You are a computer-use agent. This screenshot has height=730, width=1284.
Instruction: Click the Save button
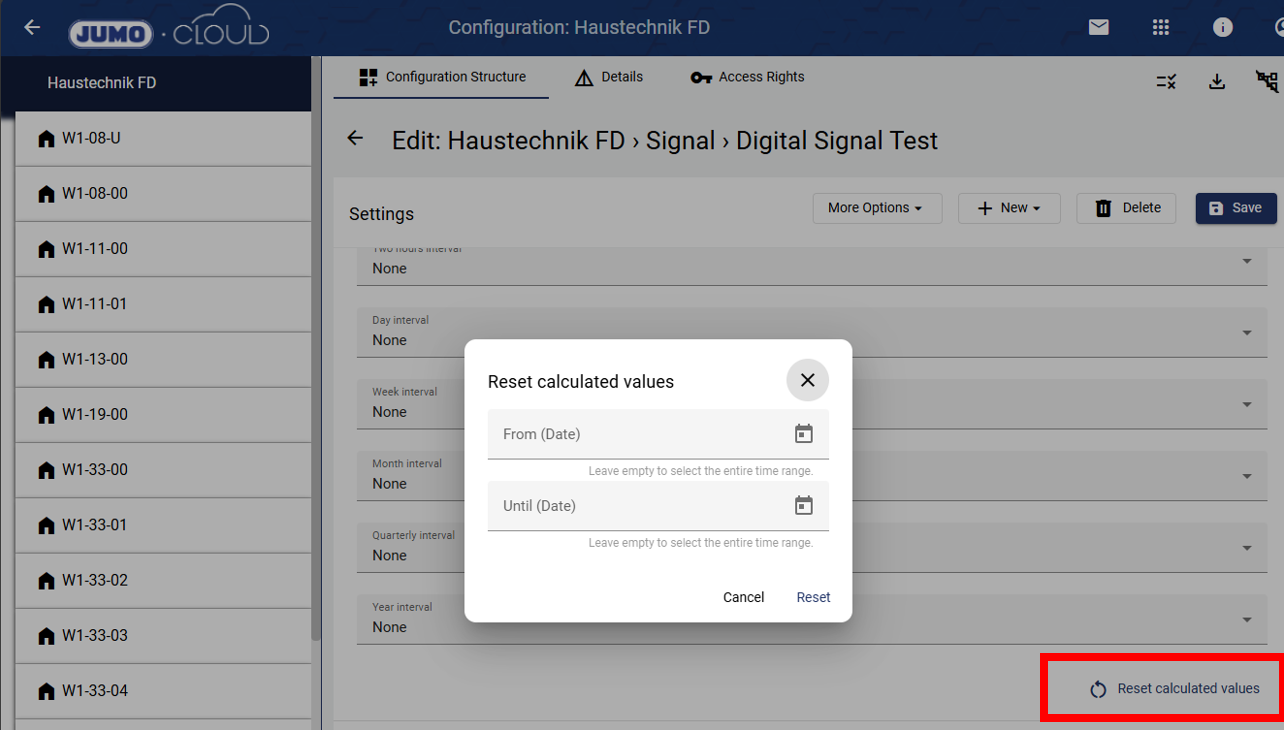click(x=1236, y=208)
